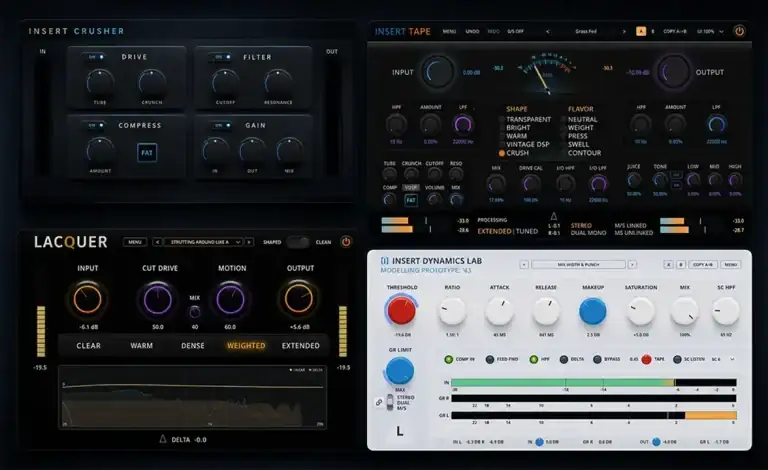Open the Dynamics Lab MENU
The image size is (768, 470).
[731, 264]
